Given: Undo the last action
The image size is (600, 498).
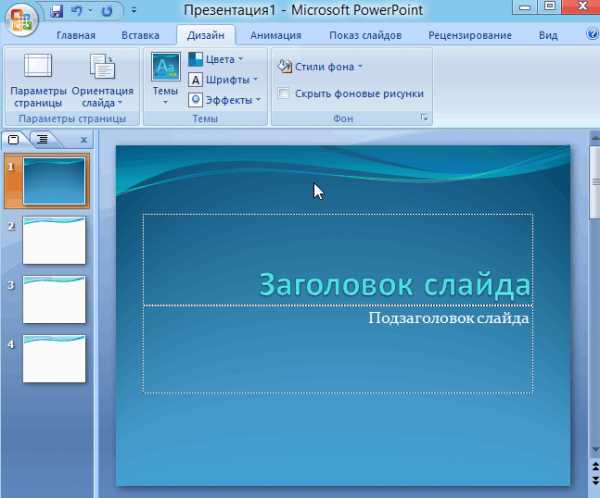Looking at the screenshot, I should tap(77, 11).
